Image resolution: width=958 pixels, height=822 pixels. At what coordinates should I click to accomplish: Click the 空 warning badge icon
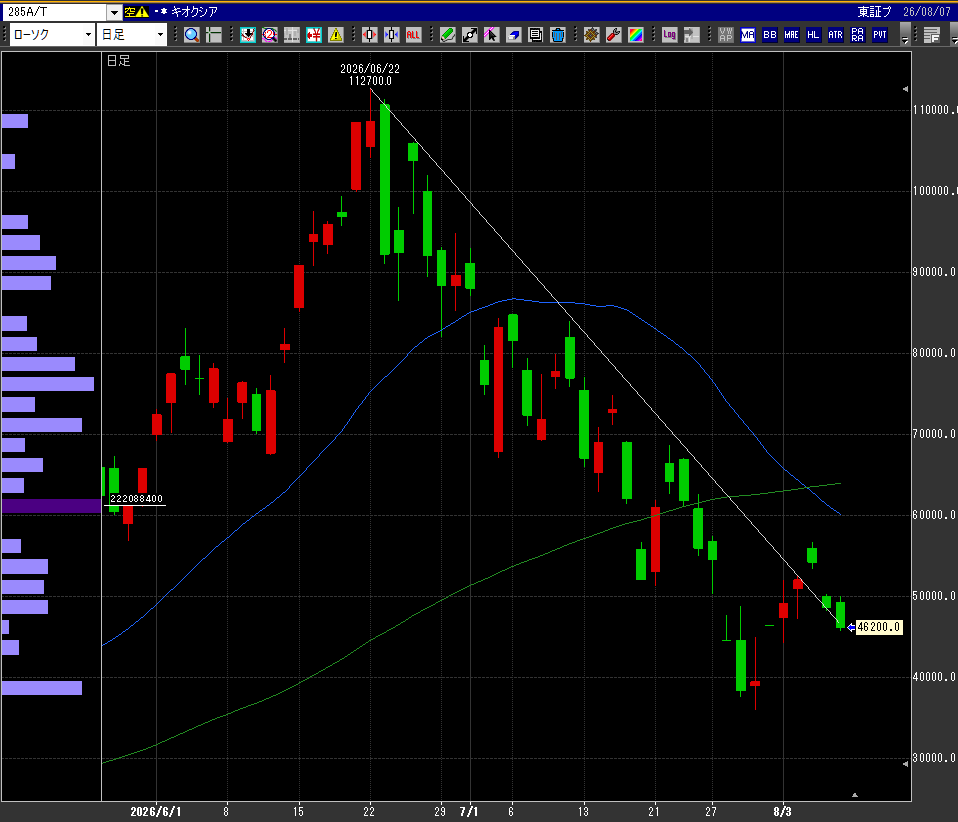tap(136, 12)
